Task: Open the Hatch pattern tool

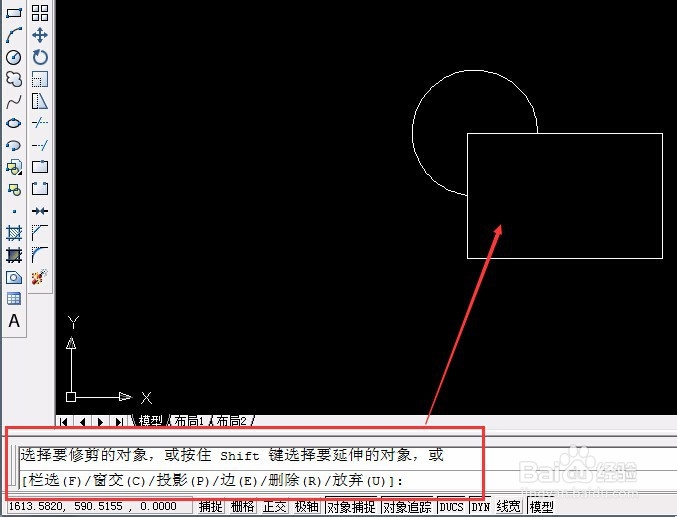Action: click(x=14, y=233)
